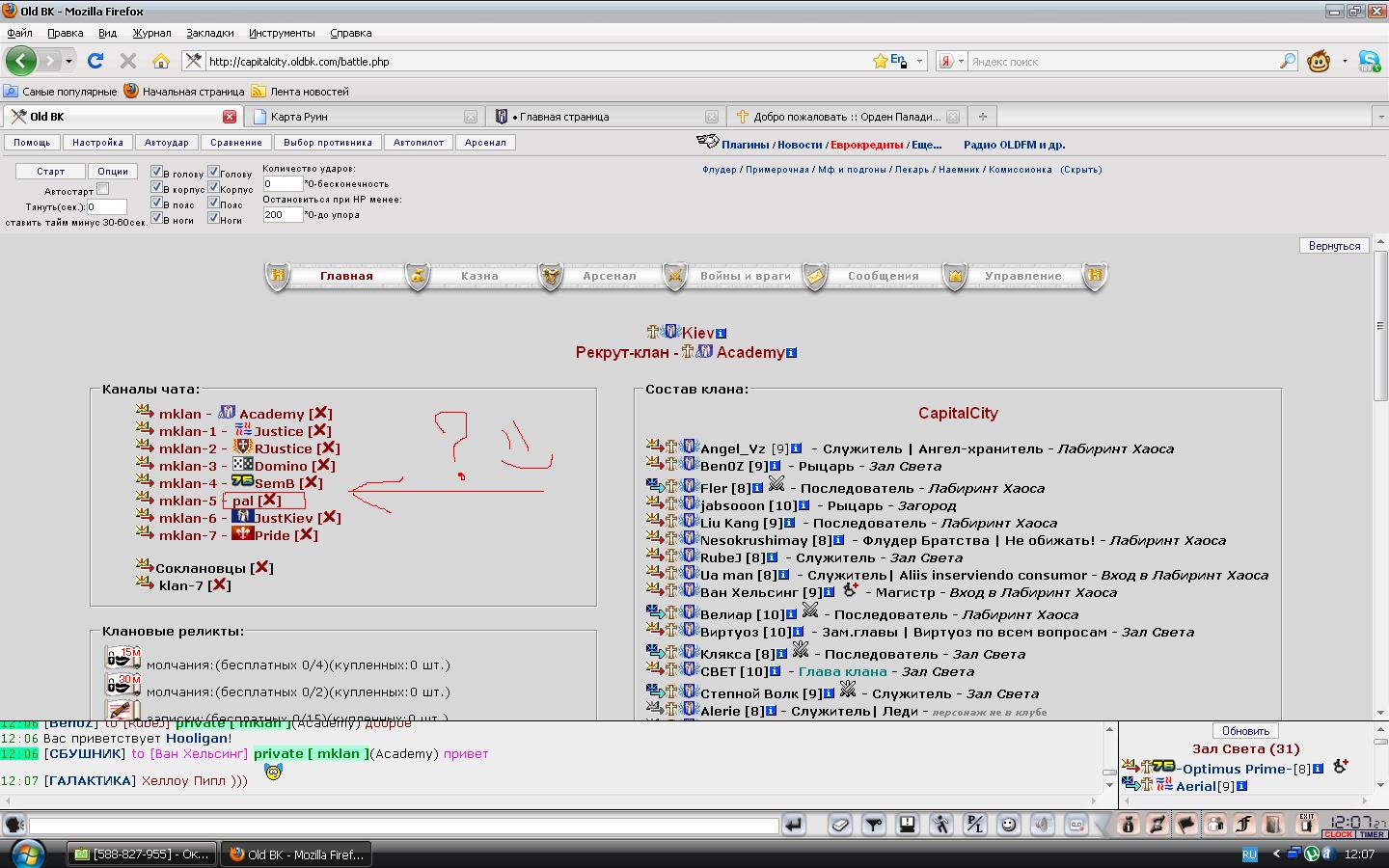
Task: Remove mklan-5 pal channel via red X
Action: click(x=270, y=501)
